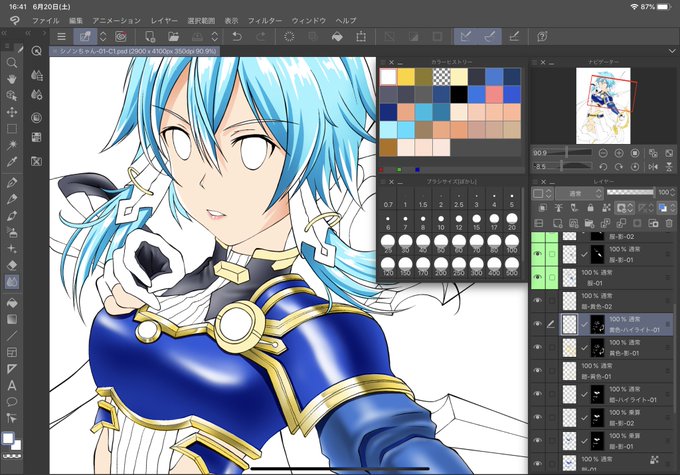Open the レイヤー menu
The width and height of the screenshot is (680, 475).
[x=164, y=20]
